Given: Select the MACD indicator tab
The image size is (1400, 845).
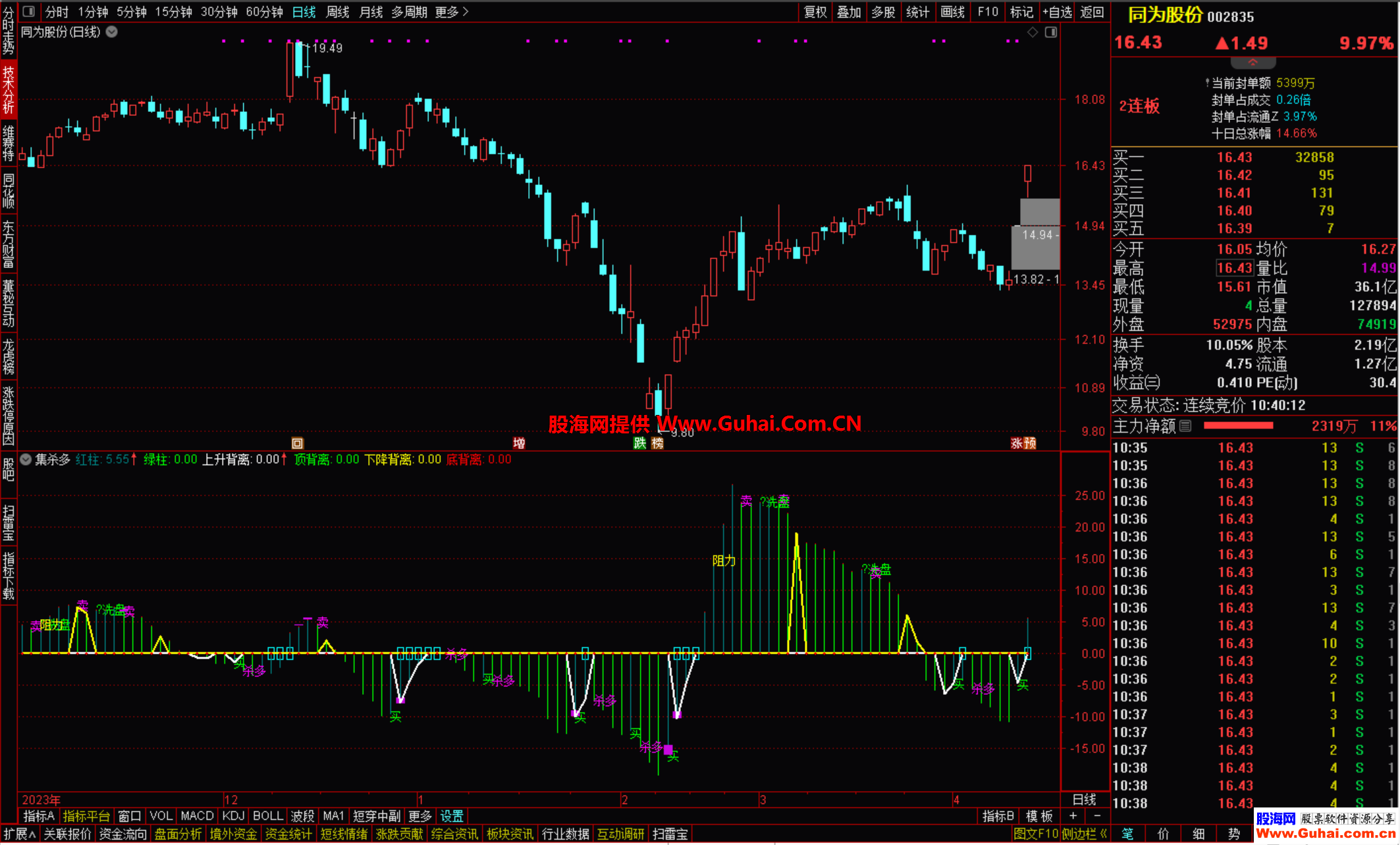Looking at the screenshot, I should [197, 816].
